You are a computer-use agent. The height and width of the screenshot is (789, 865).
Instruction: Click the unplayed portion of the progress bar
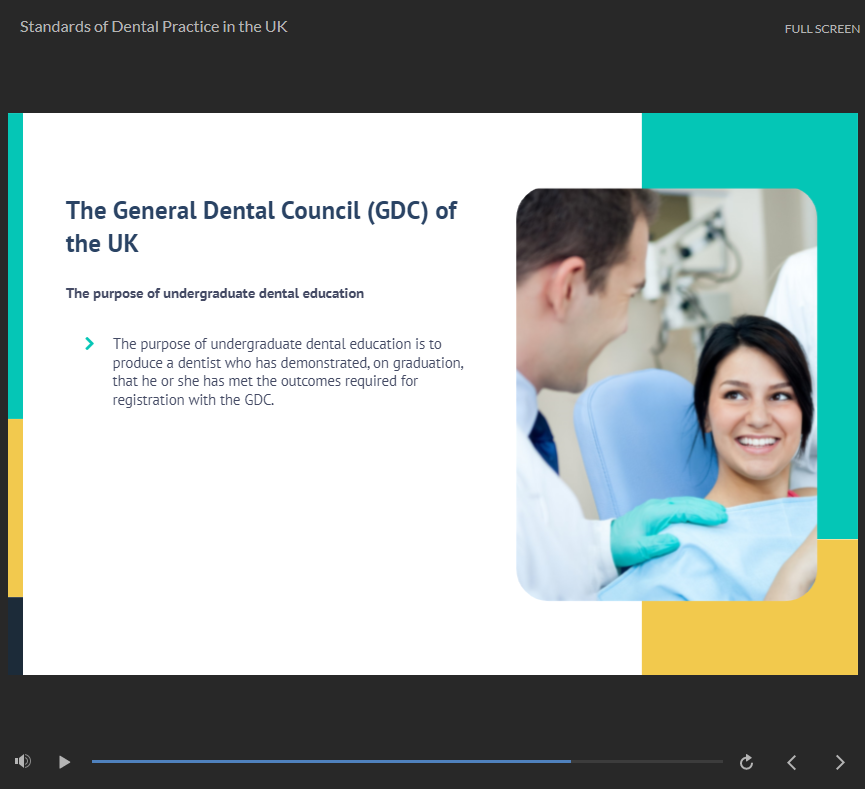[647, 761]
